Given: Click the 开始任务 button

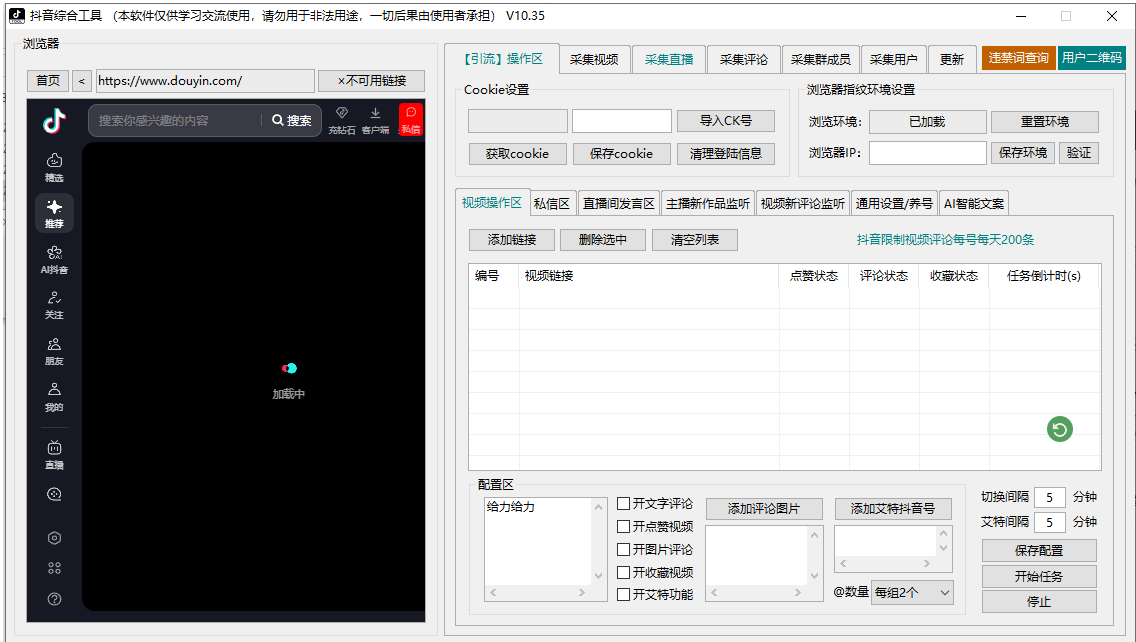Looking at the screenshot, I should point(1039,576).
